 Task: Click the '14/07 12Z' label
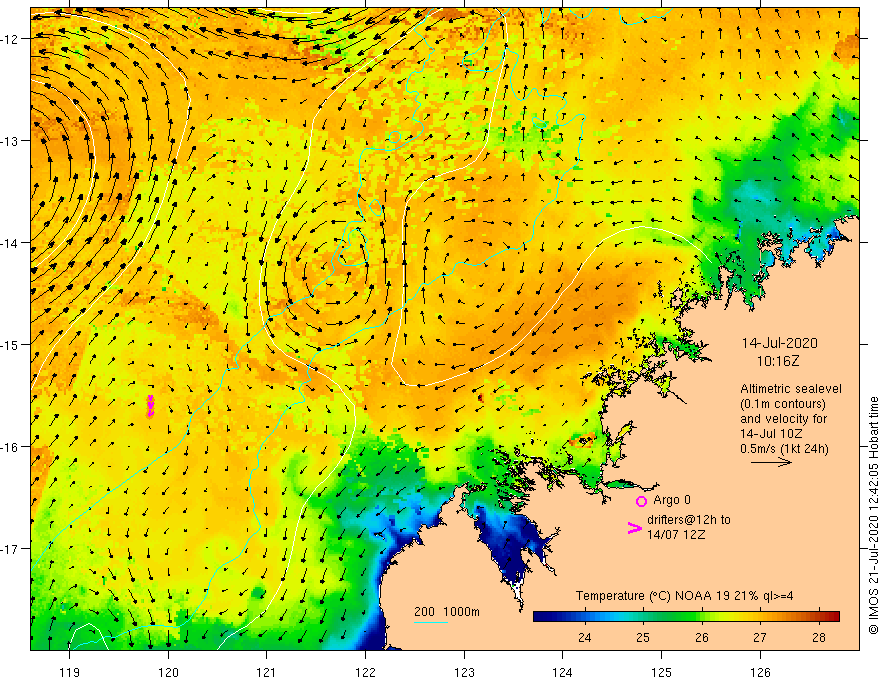(x=676, y=535)
